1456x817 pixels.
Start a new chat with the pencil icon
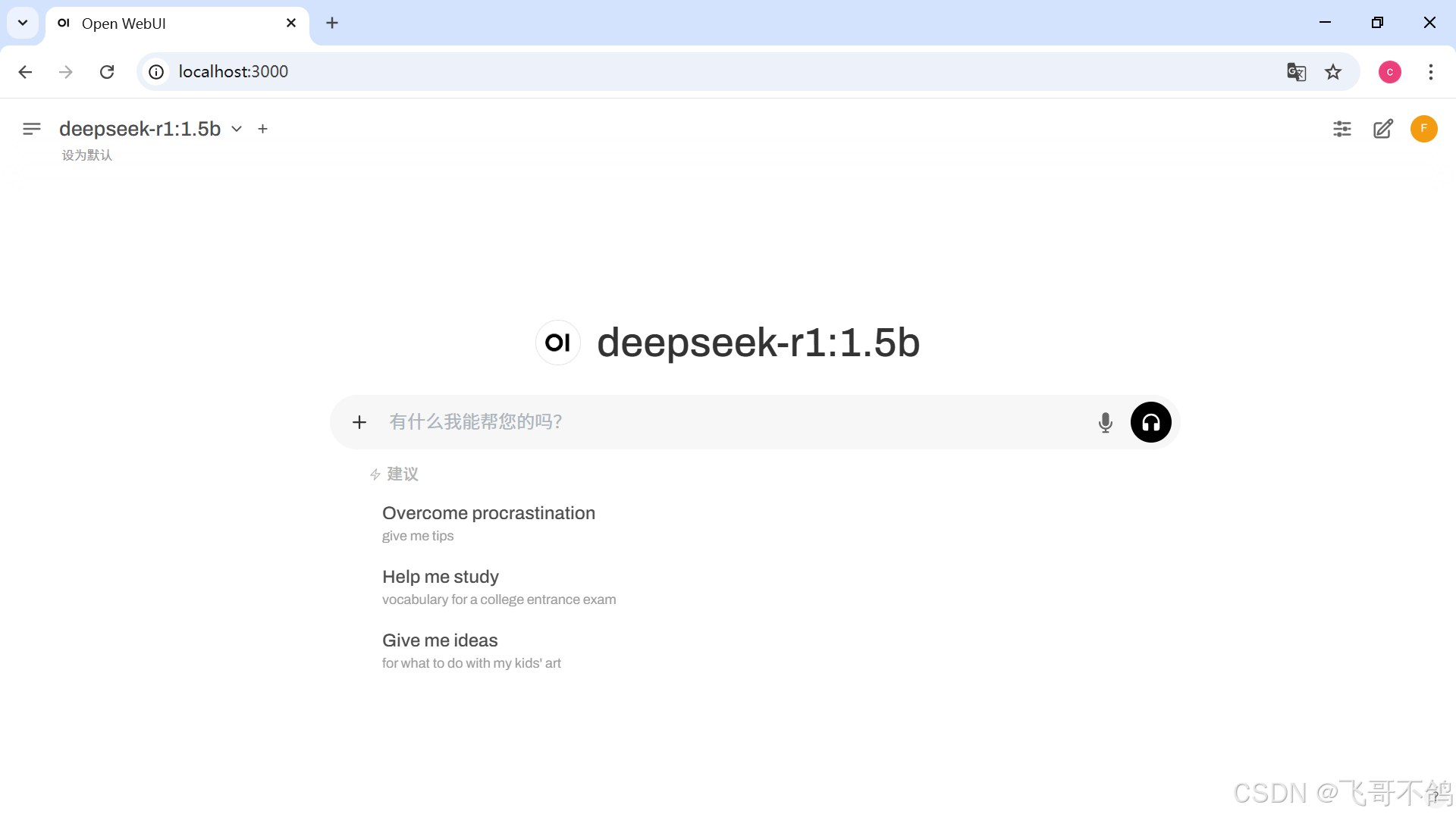point(1383,129)
